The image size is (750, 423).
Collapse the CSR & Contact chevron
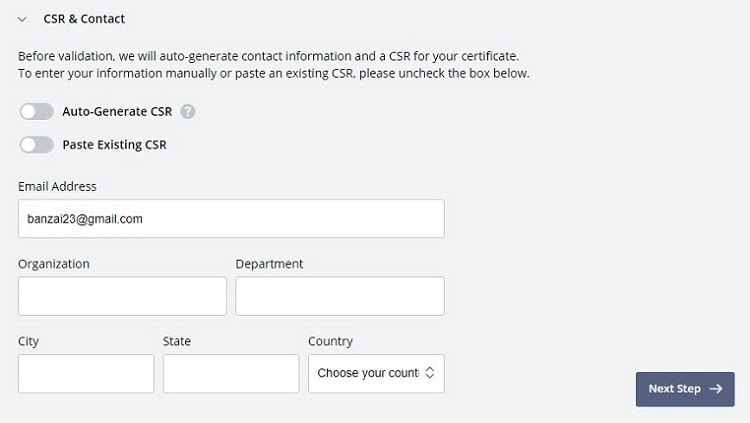pos(22,19)
